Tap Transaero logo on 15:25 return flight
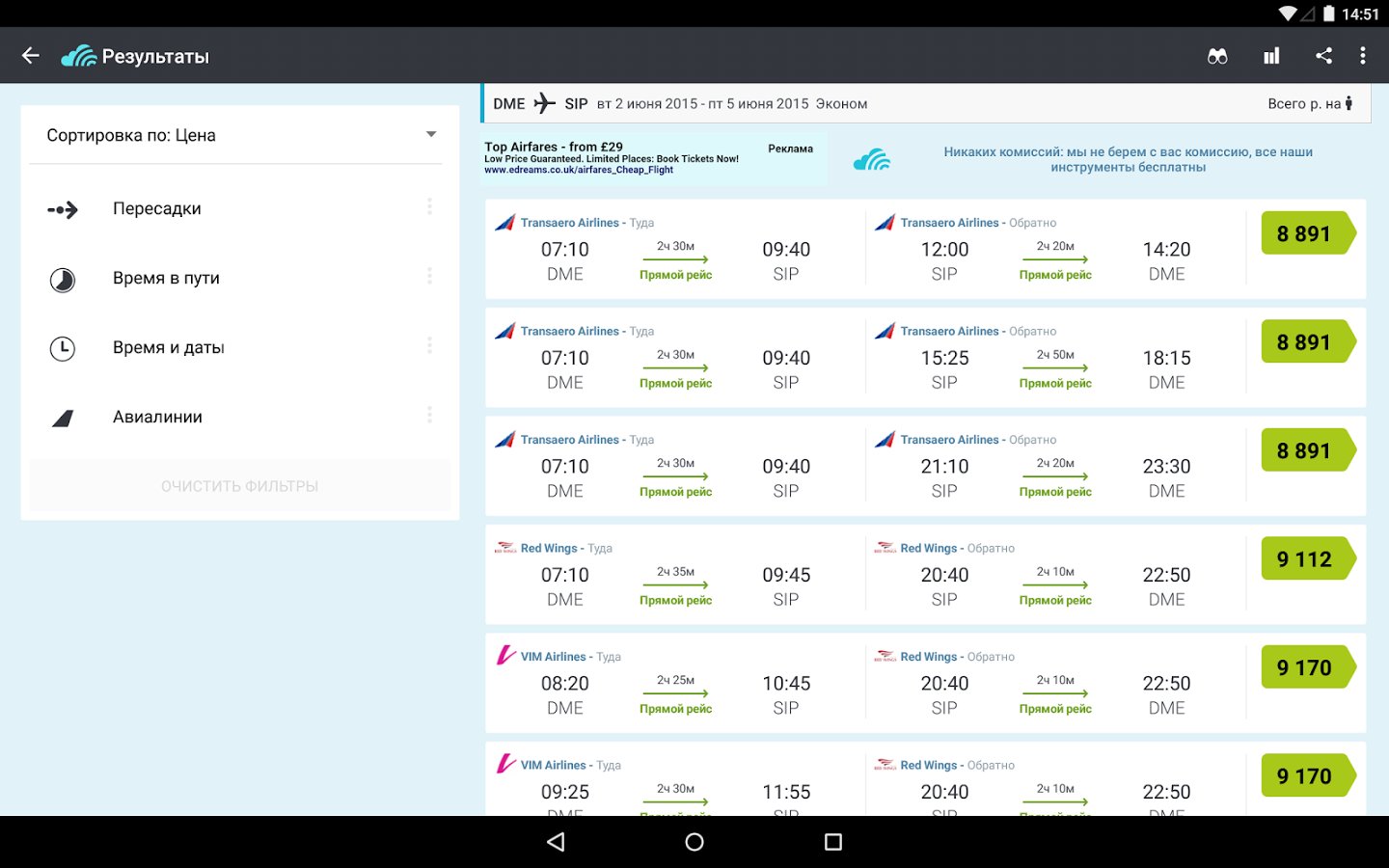 click(x=885, y=331)
